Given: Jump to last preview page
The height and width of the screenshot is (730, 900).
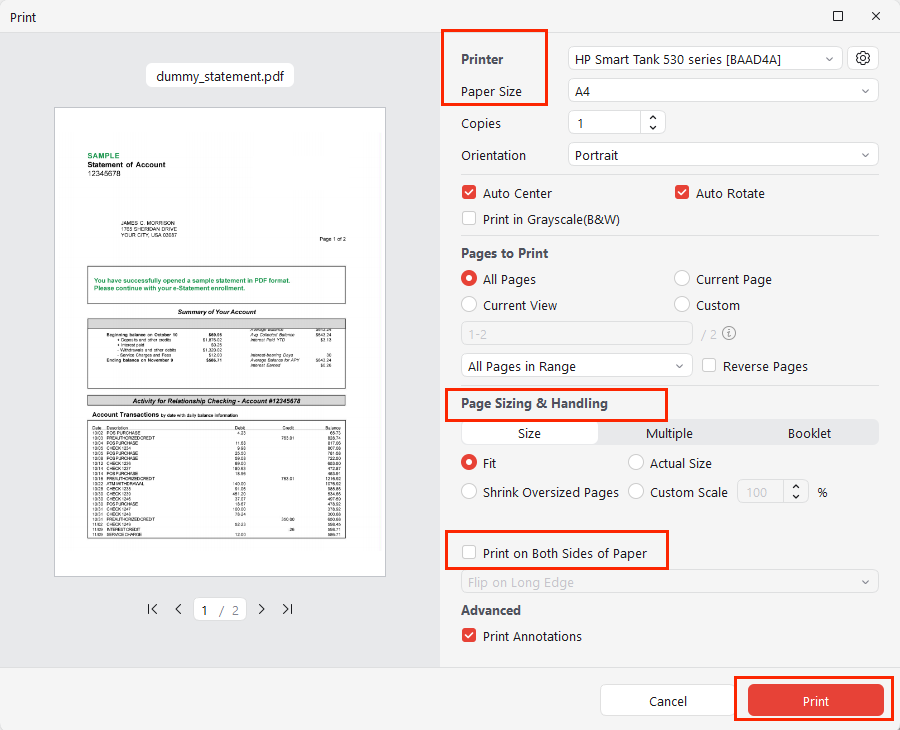Looking at the screenshot, I should coord(288,609).
